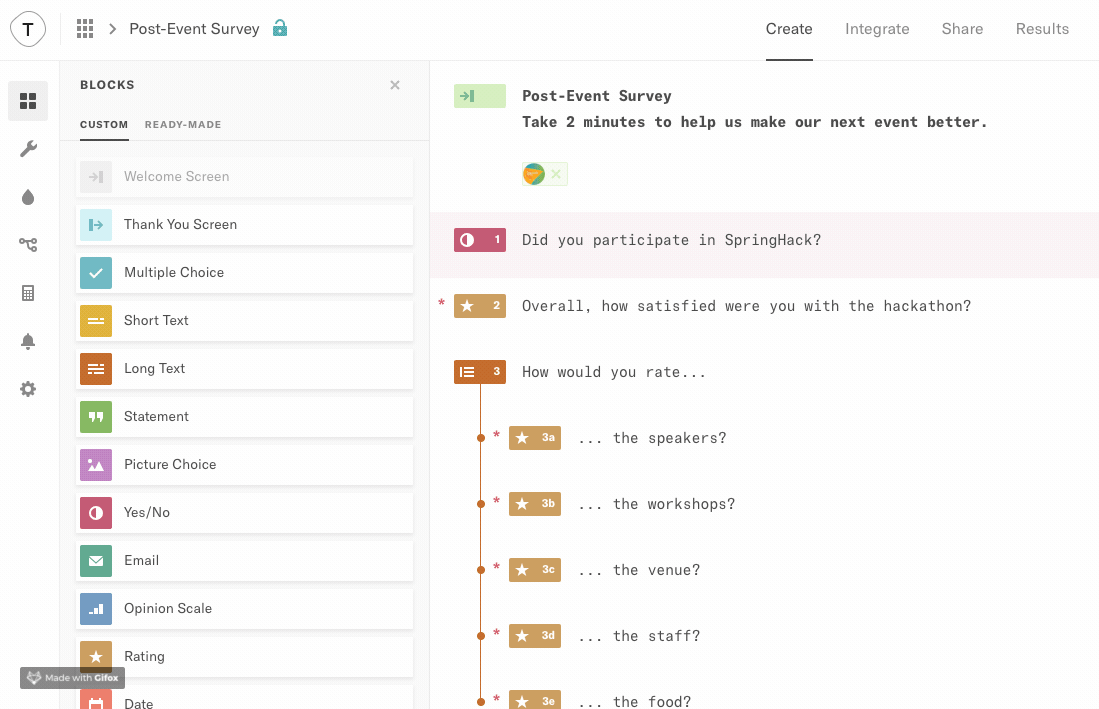Image resolution: width=1099 pixels, height=709 pixels.
Task: Open the Calculator icon in sidebar
Action: [28, 293]
